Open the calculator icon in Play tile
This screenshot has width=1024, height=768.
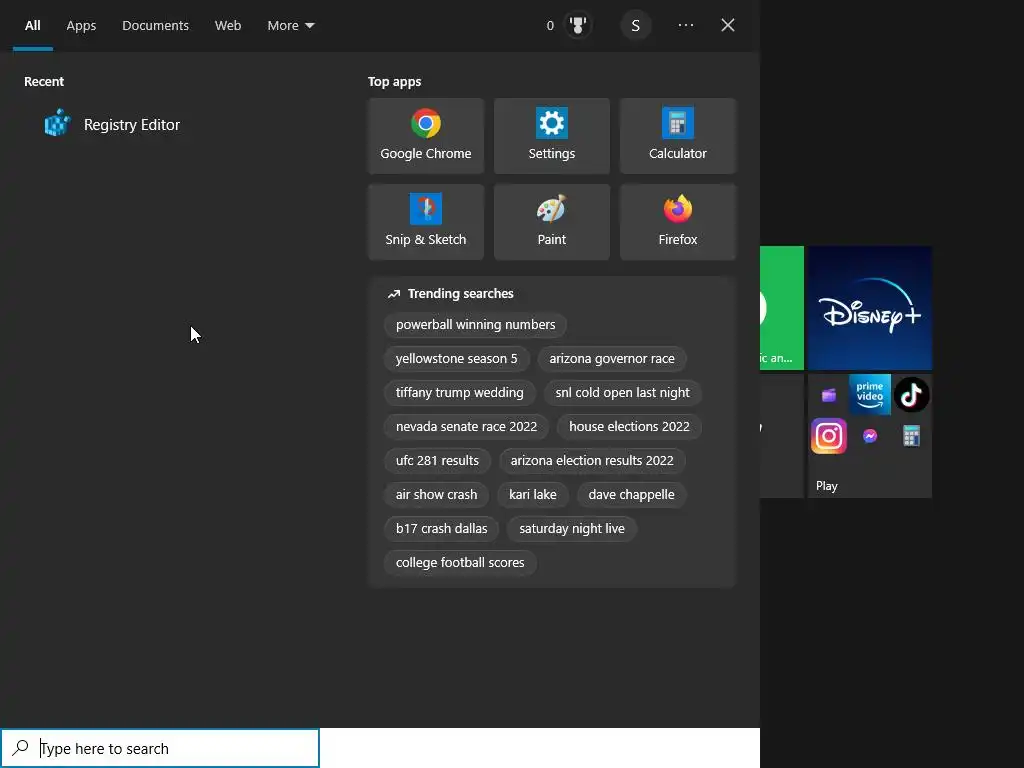click(911, 436)
